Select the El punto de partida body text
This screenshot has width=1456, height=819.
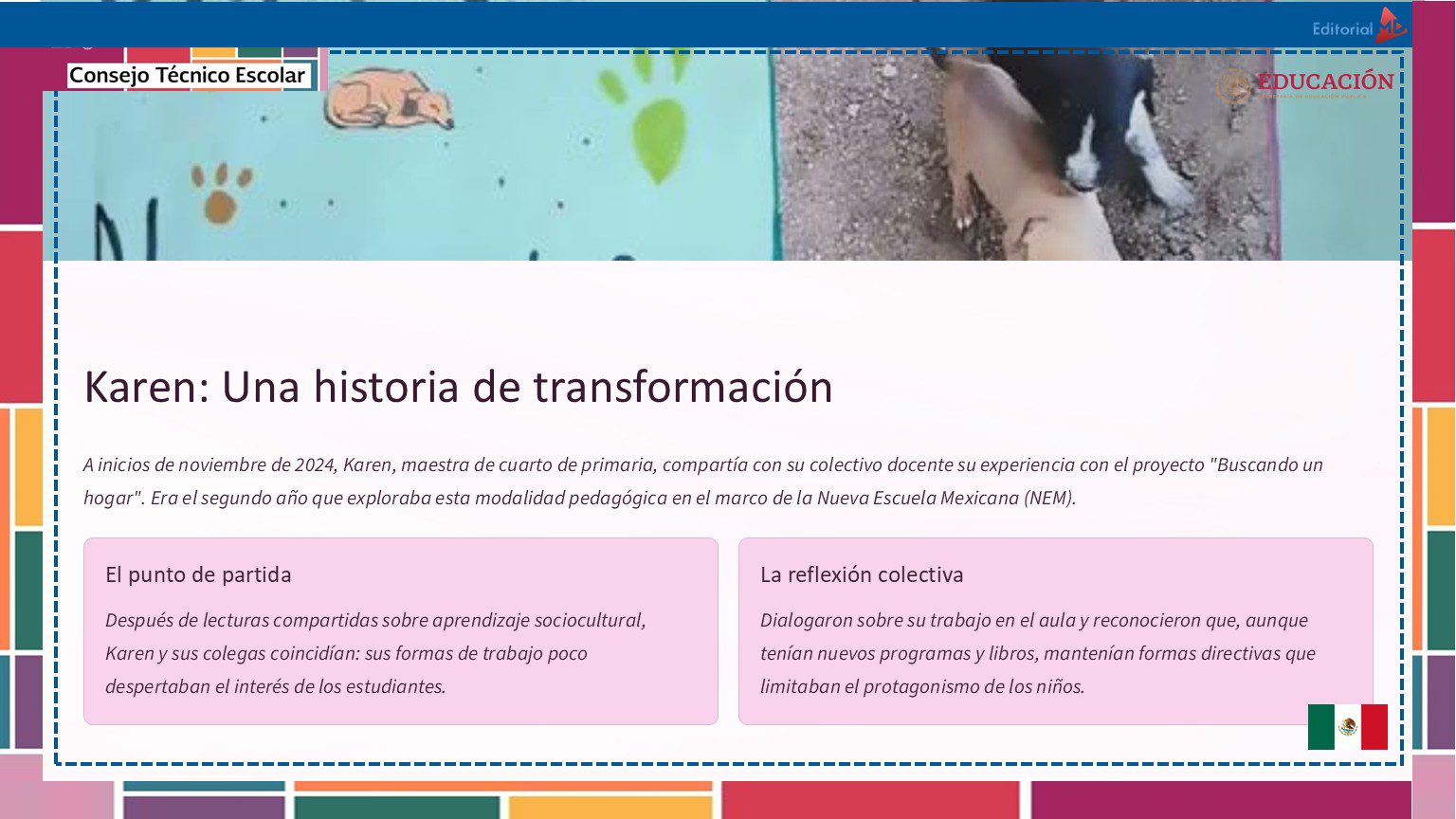(x=375, y=653)
